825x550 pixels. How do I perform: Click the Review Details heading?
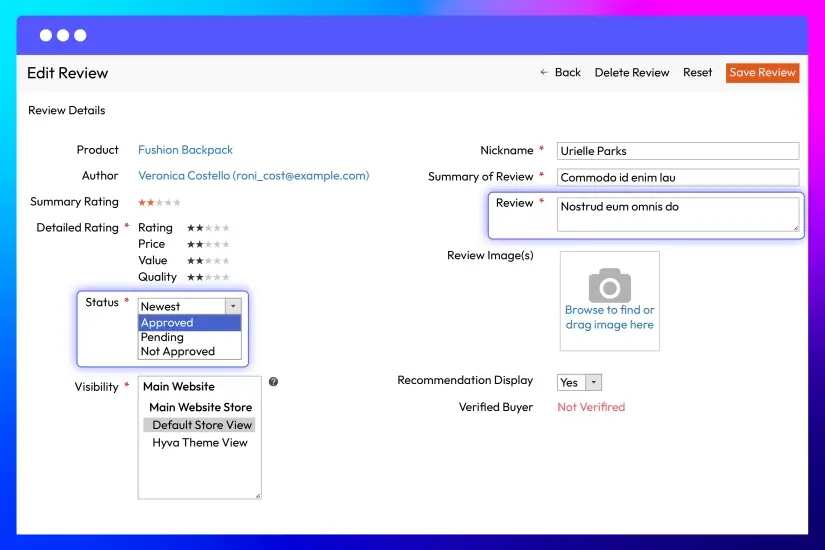pos(67,110)
